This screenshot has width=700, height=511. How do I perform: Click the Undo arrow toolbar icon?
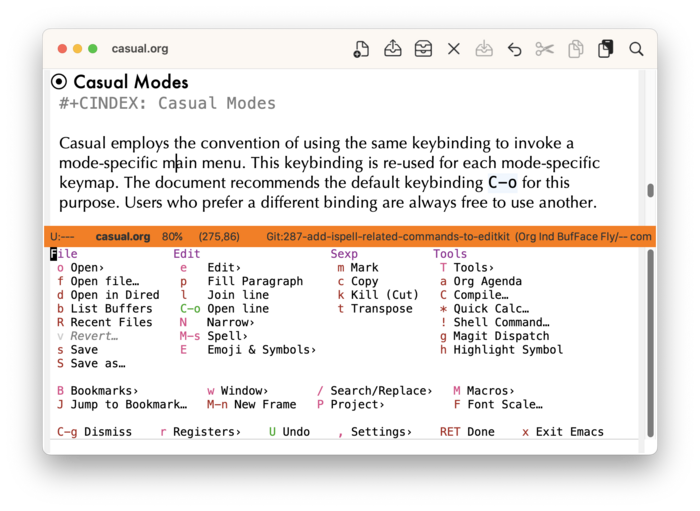click(514, 49)
